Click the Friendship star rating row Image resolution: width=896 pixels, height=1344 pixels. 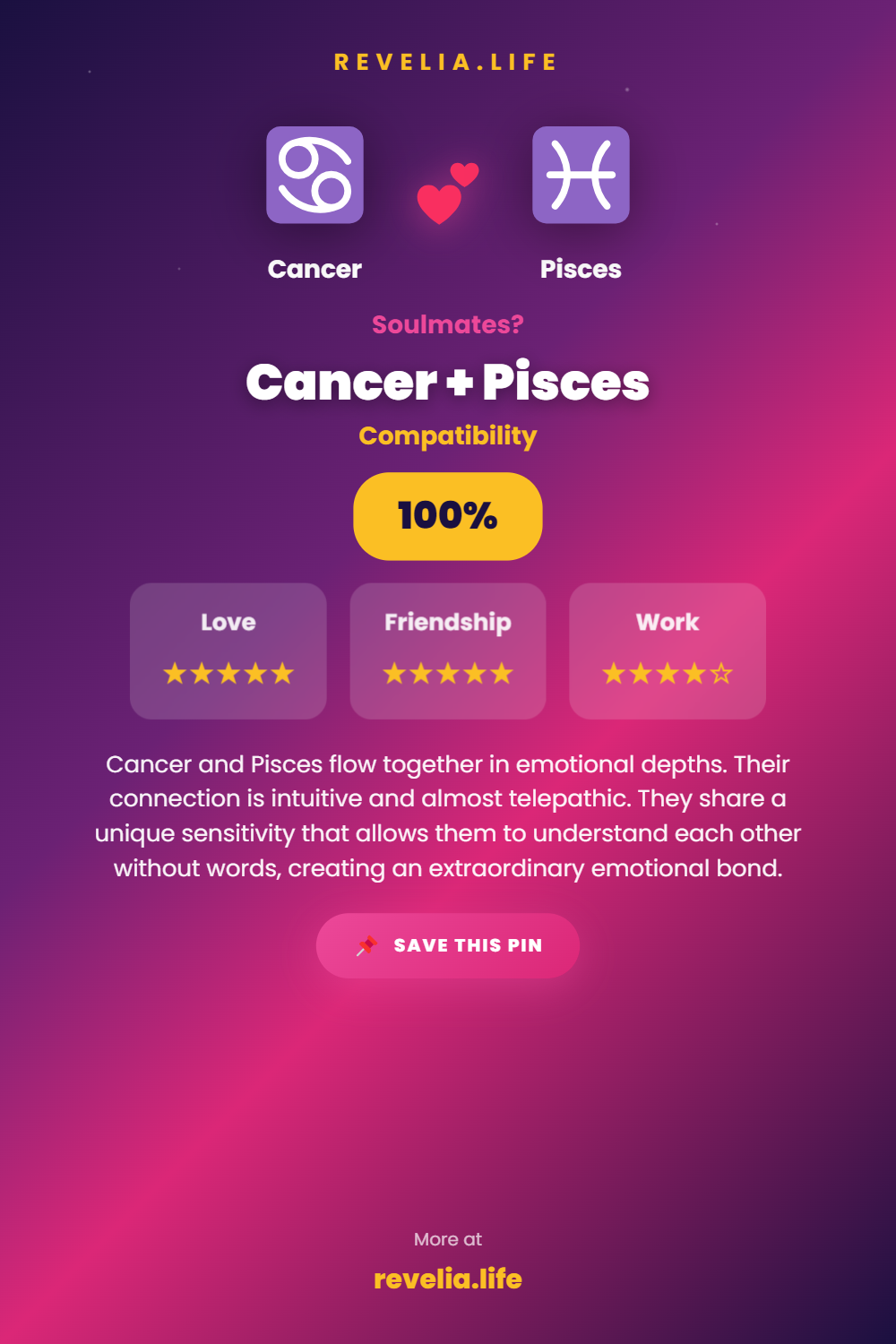pyautogui.click(x=448, y=674)
